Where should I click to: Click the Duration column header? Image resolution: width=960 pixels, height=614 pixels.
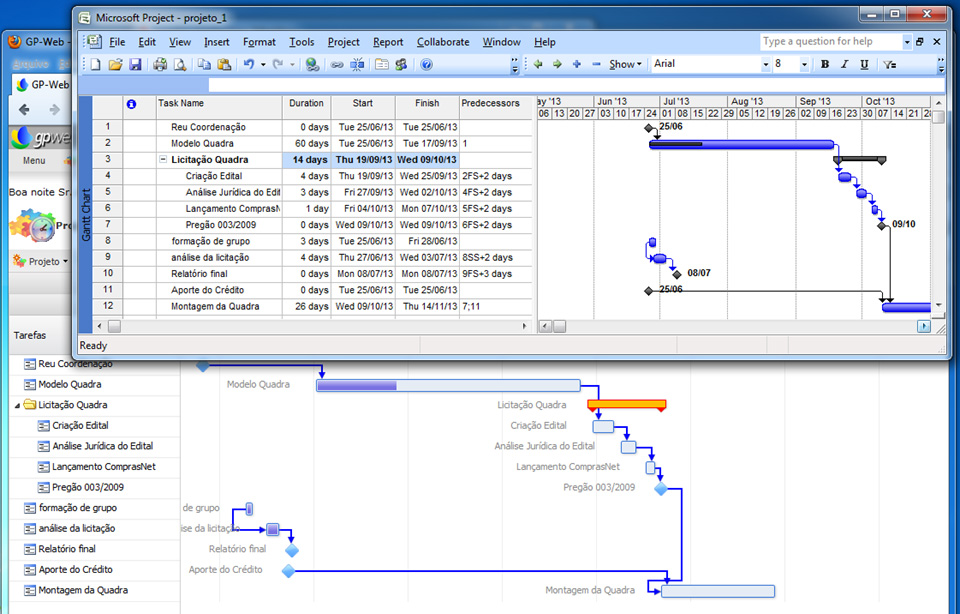point(307,107)
